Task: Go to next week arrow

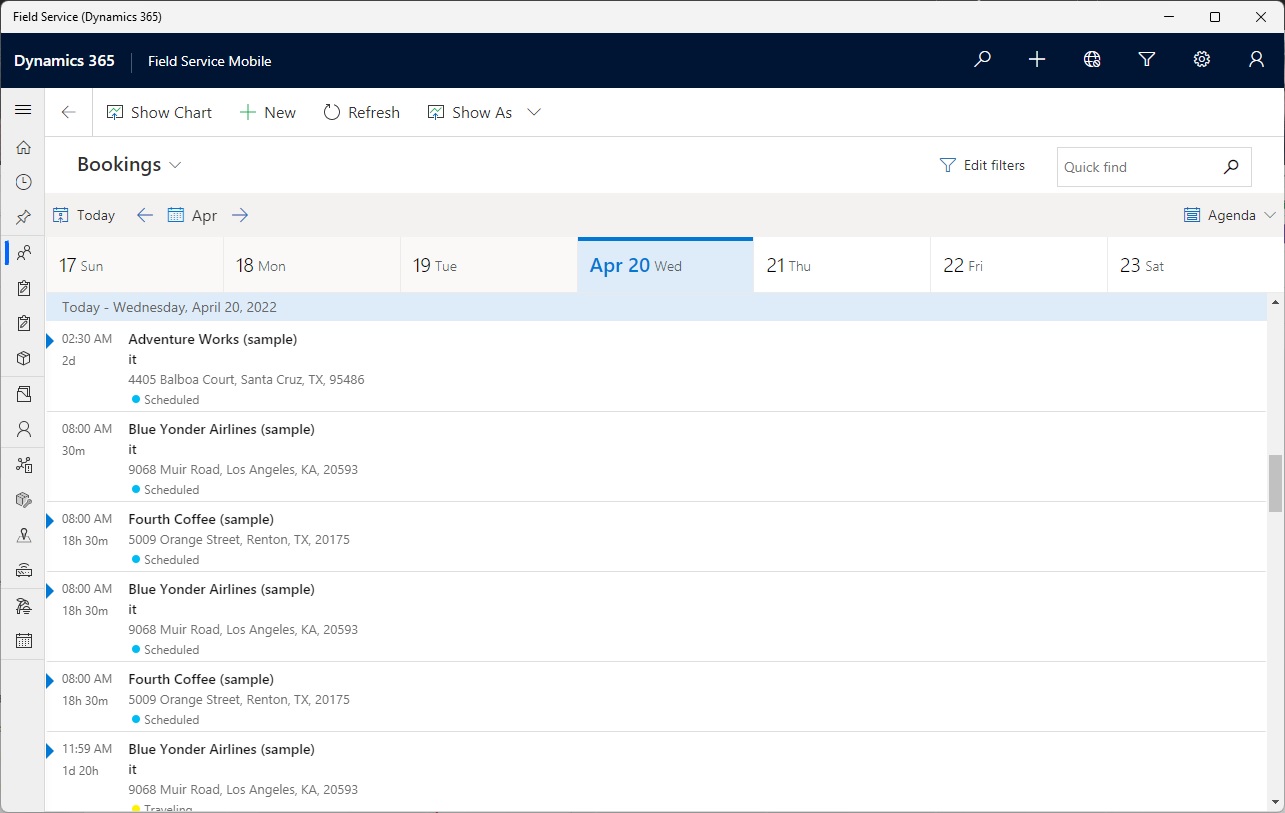Action: coord(240,215)
